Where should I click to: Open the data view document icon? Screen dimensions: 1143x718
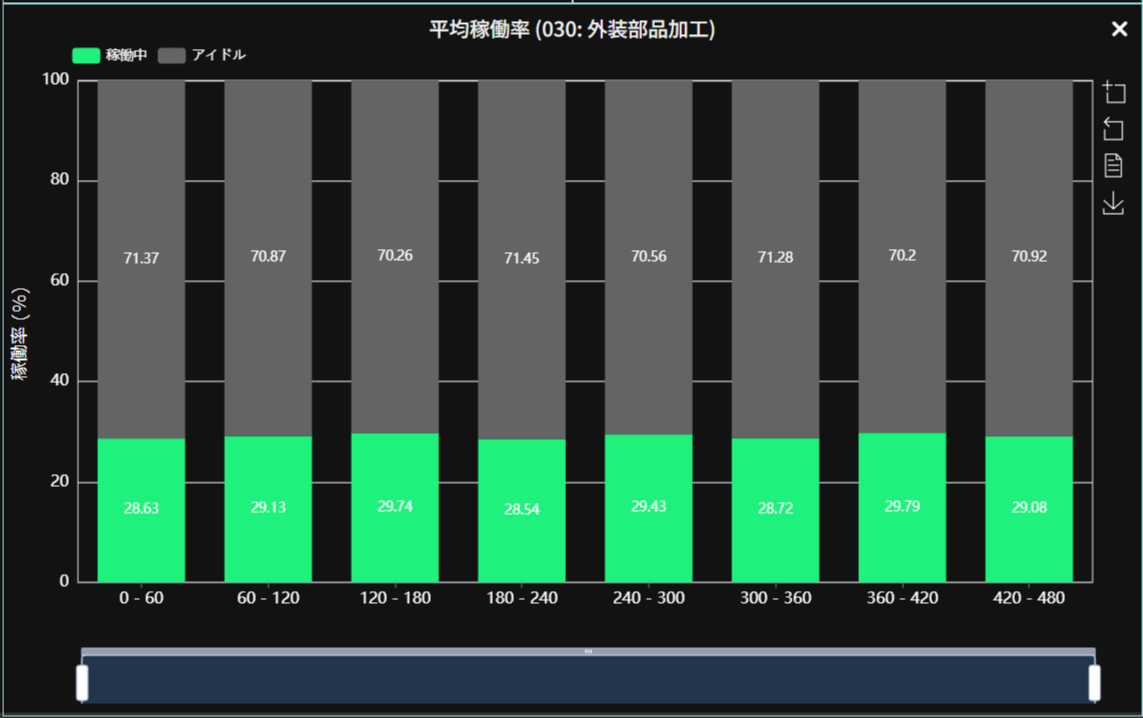coord(1113,166)
